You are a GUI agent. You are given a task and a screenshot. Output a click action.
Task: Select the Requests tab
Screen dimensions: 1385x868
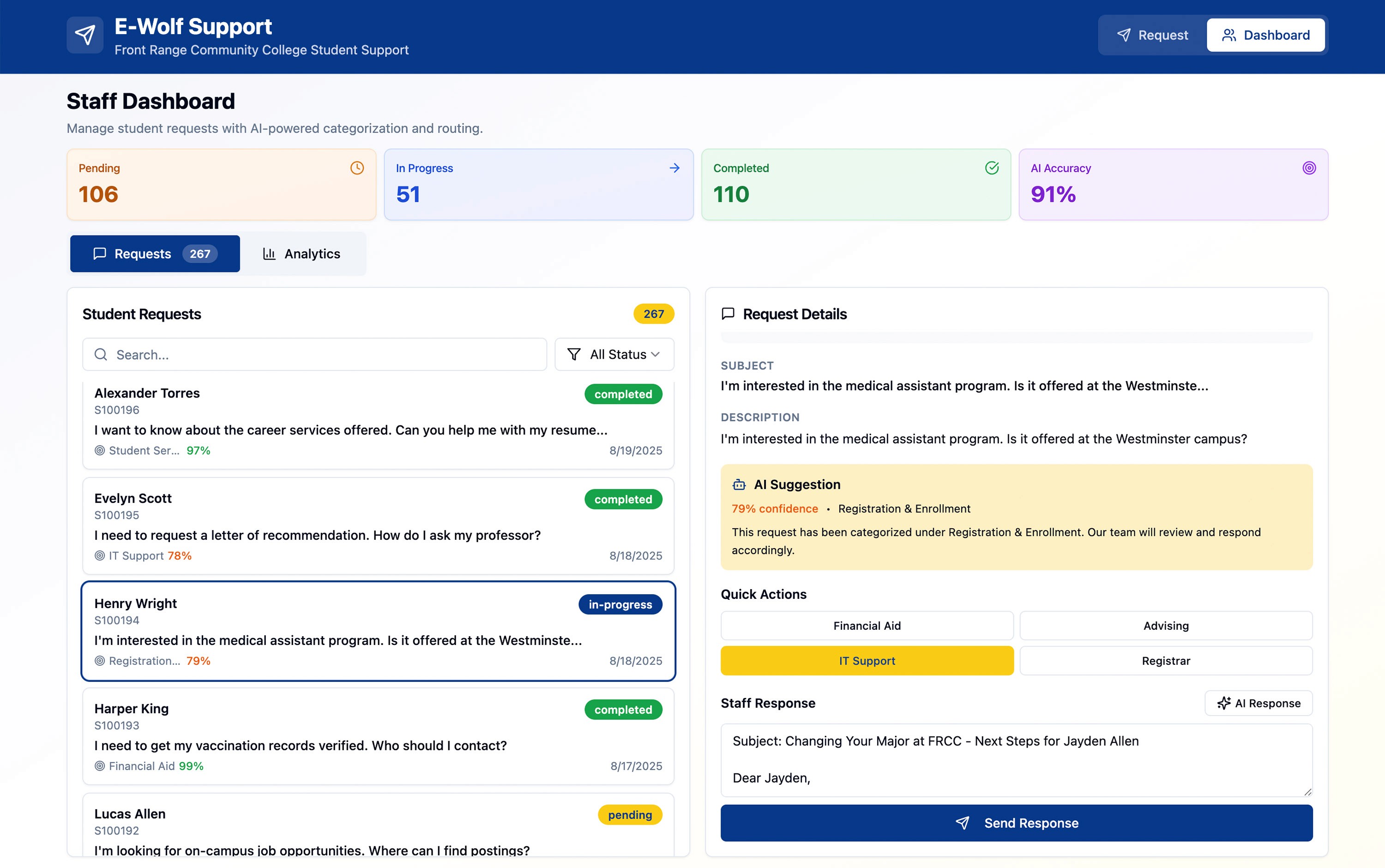(x=155, y=254)
